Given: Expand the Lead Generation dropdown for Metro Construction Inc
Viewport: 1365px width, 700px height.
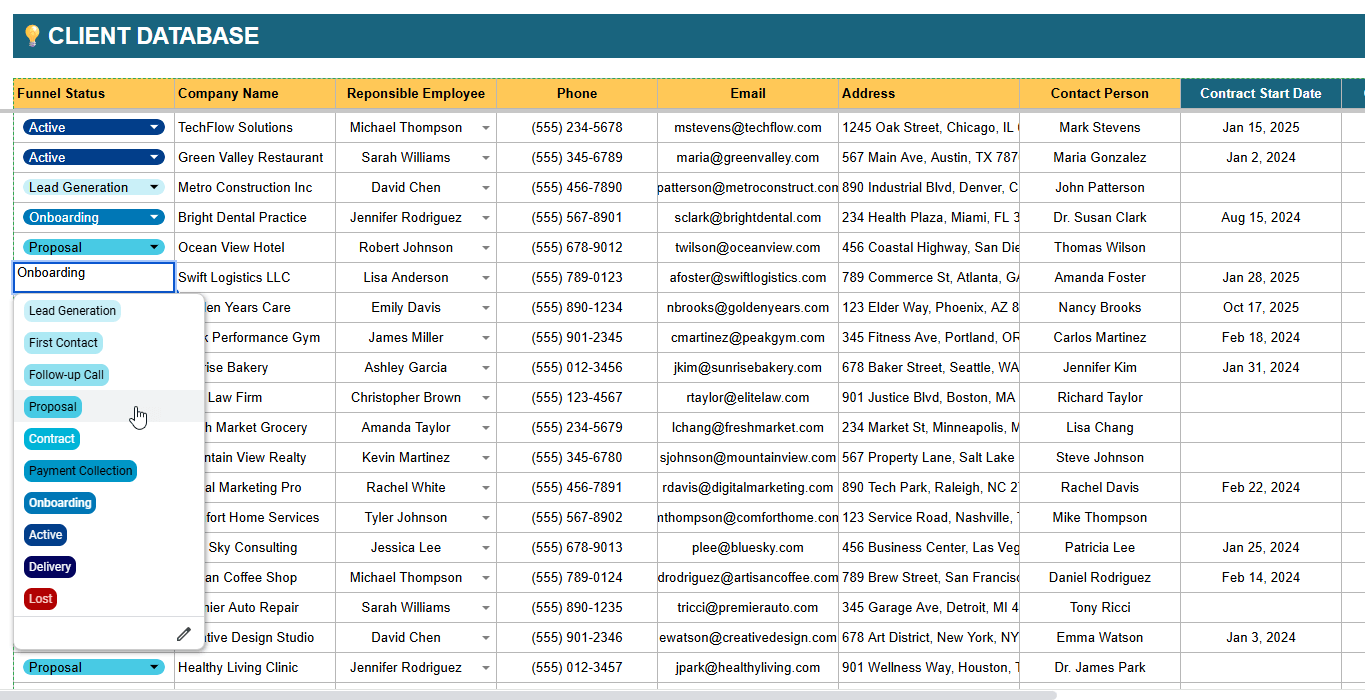Looking at the screenshot, I should pos(155,187).
